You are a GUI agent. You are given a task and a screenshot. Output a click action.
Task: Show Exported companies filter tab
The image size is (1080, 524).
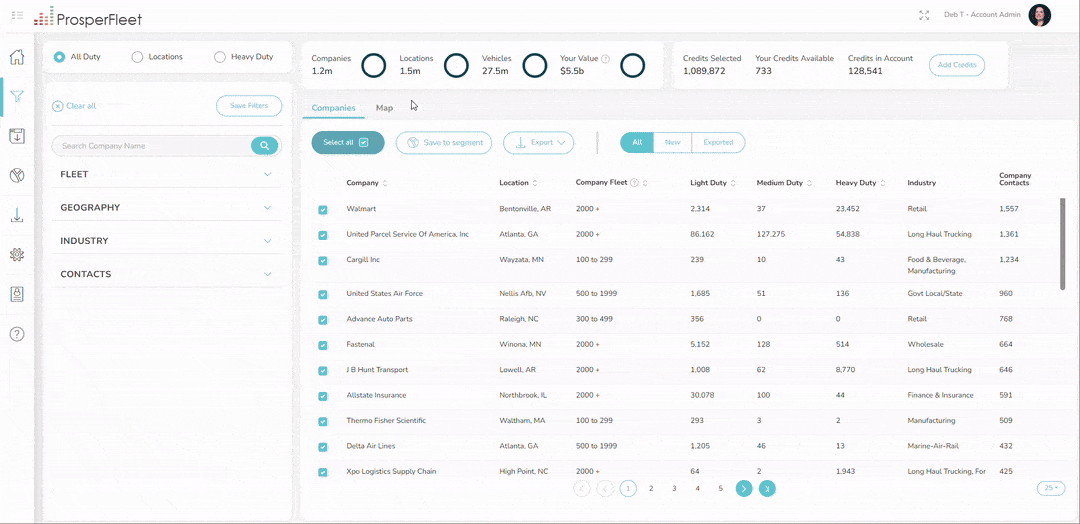tap(718, 143)
